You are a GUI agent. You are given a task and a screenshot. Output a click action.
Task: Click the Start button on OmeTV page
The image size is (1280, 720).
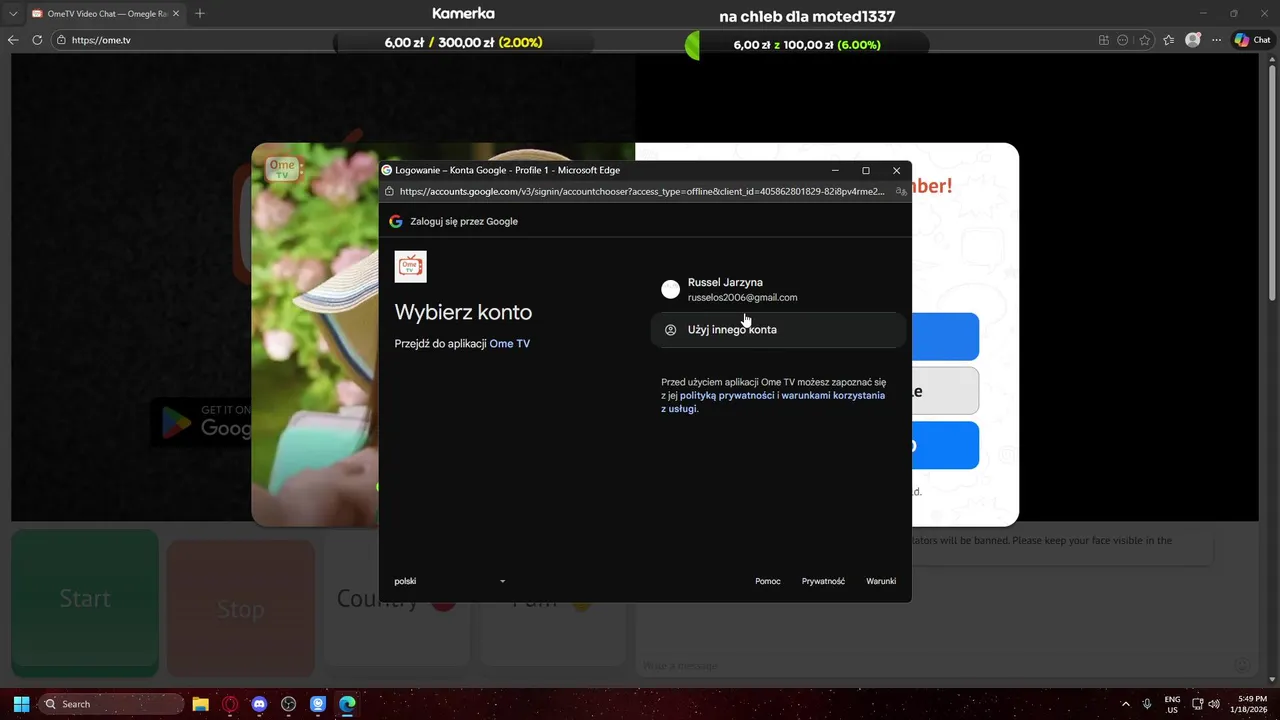click(85, 600)
